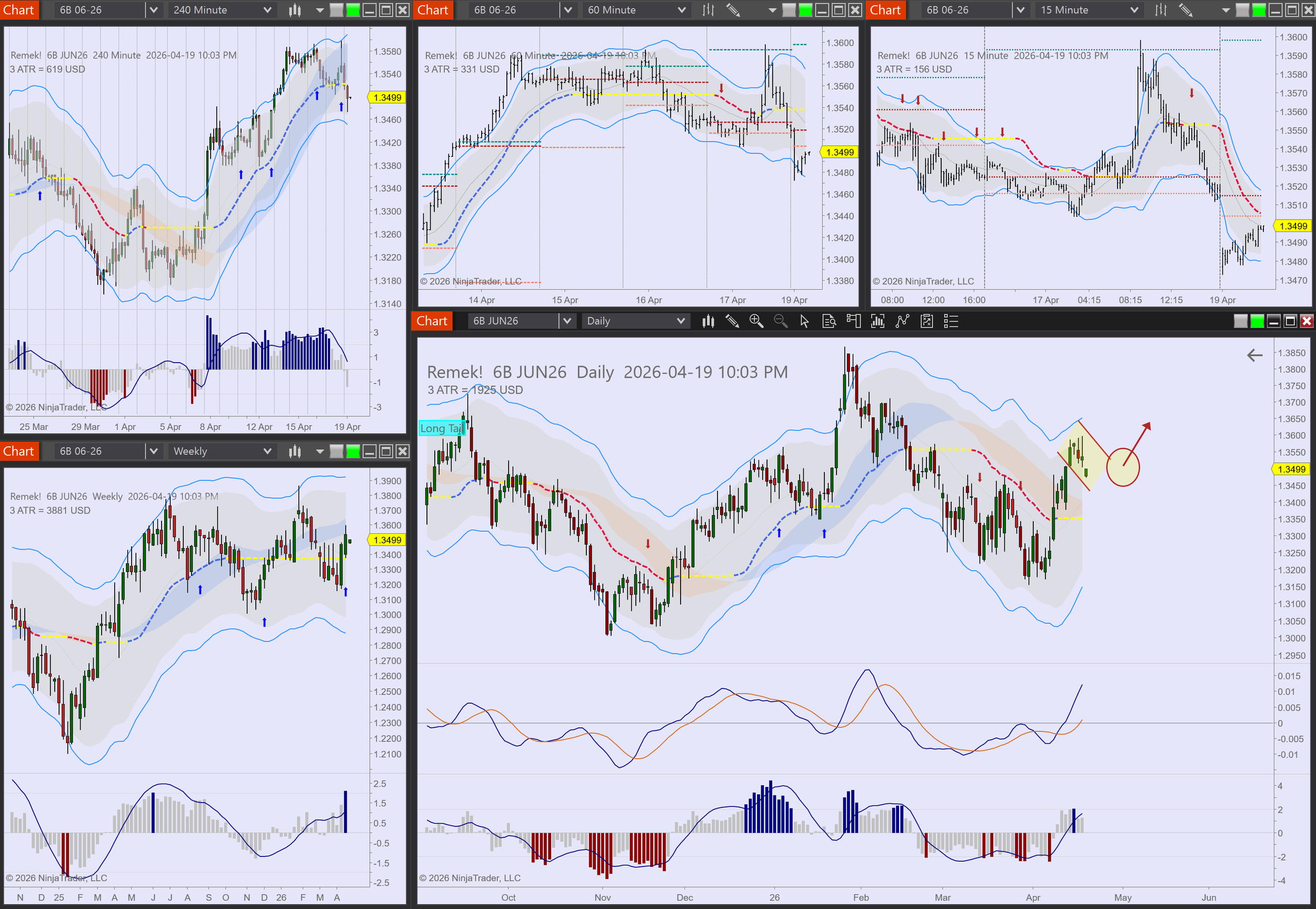This screenshot has width=1316, height=909.
Task: Select Chart tab of 60 Minute window
Action: click(433, 9)
